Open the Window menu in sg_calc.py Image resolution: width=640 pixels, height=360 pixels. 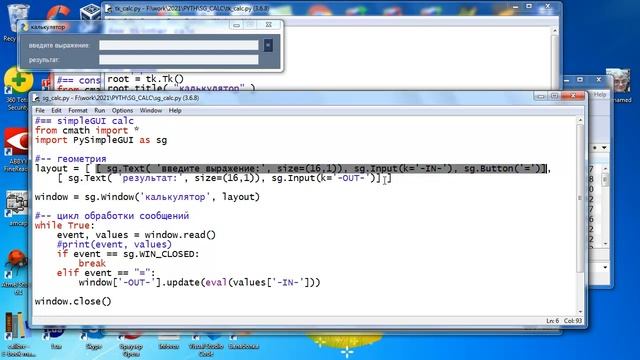point(151,111)
